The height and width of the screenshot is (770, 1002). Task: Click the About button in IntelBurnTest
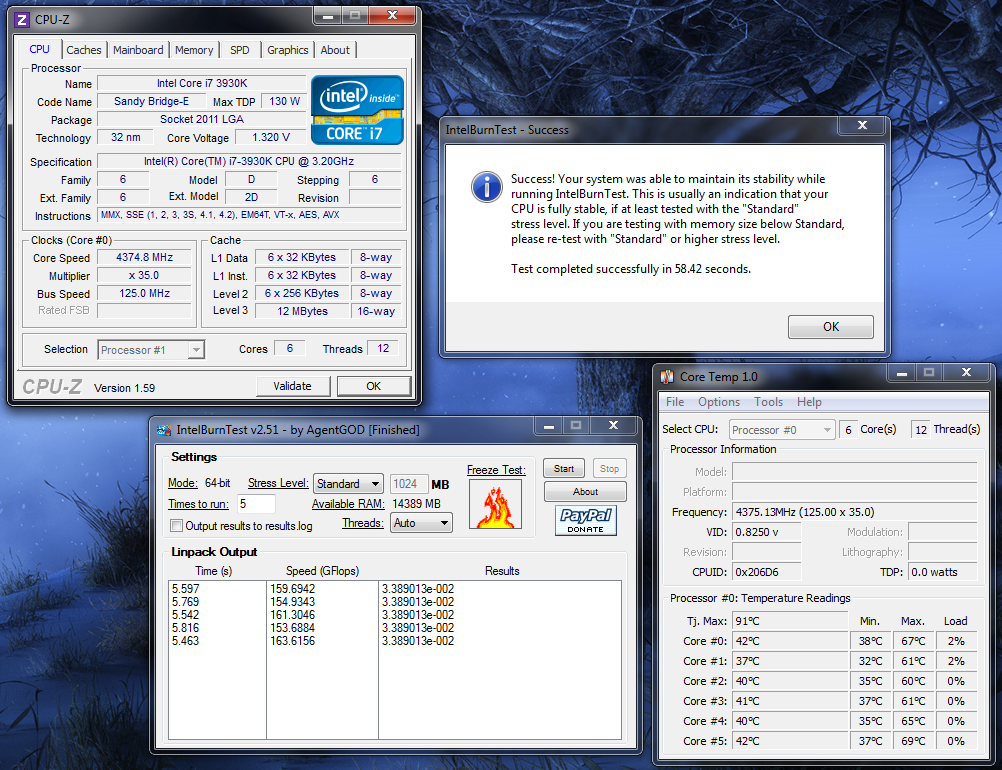(585, 491)
